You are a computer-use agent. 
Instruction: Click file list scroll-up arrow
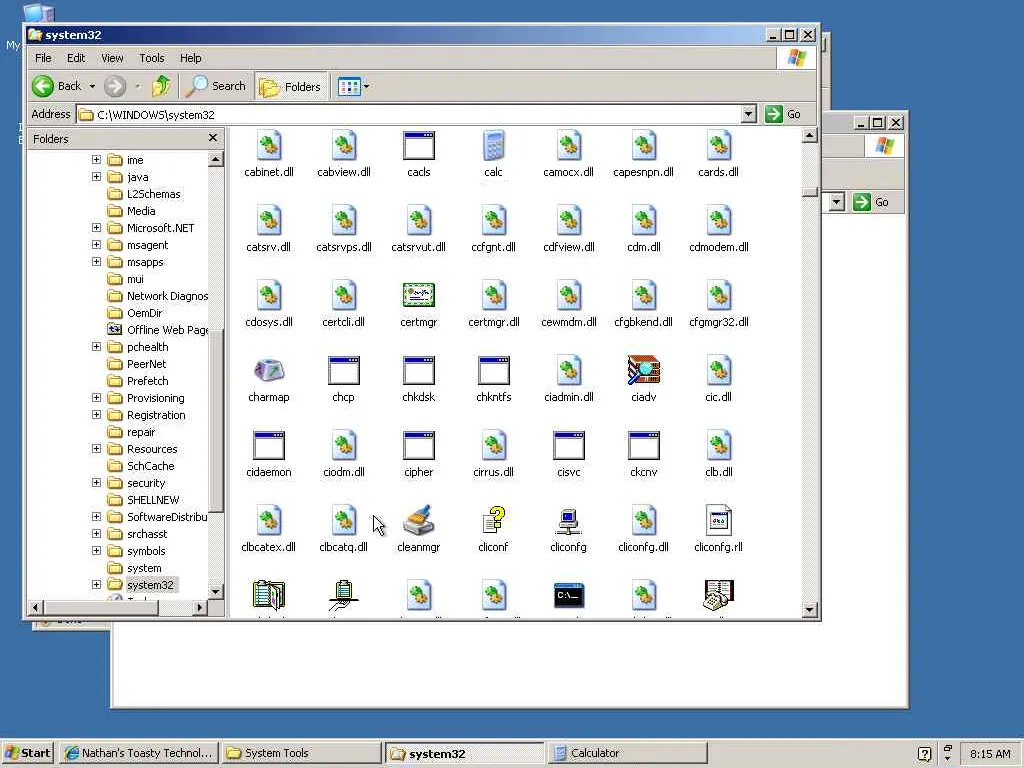pyautogui.click(x=809, y=136)
